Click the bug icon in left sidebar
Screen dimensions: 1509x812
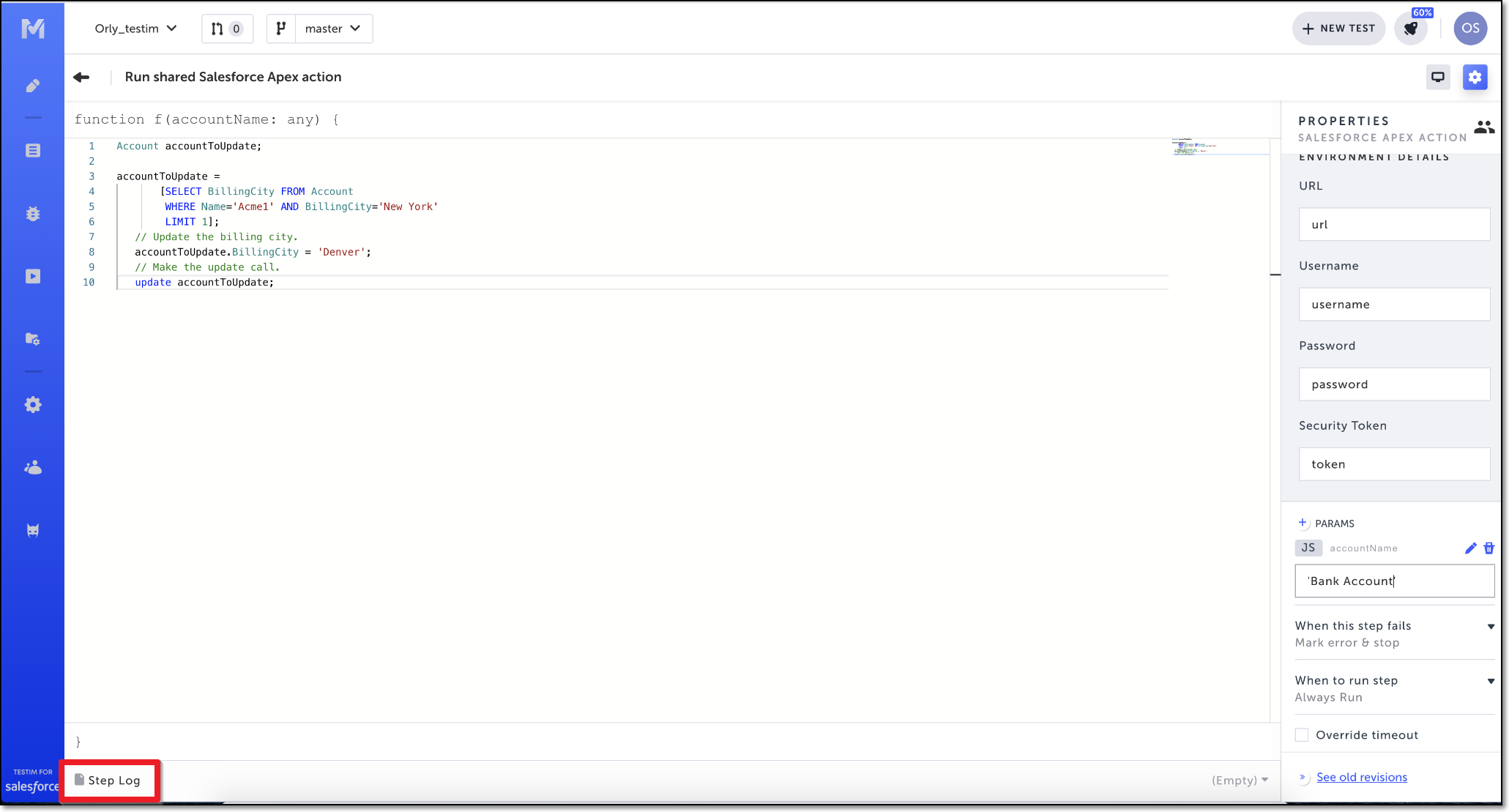(33, 214)
